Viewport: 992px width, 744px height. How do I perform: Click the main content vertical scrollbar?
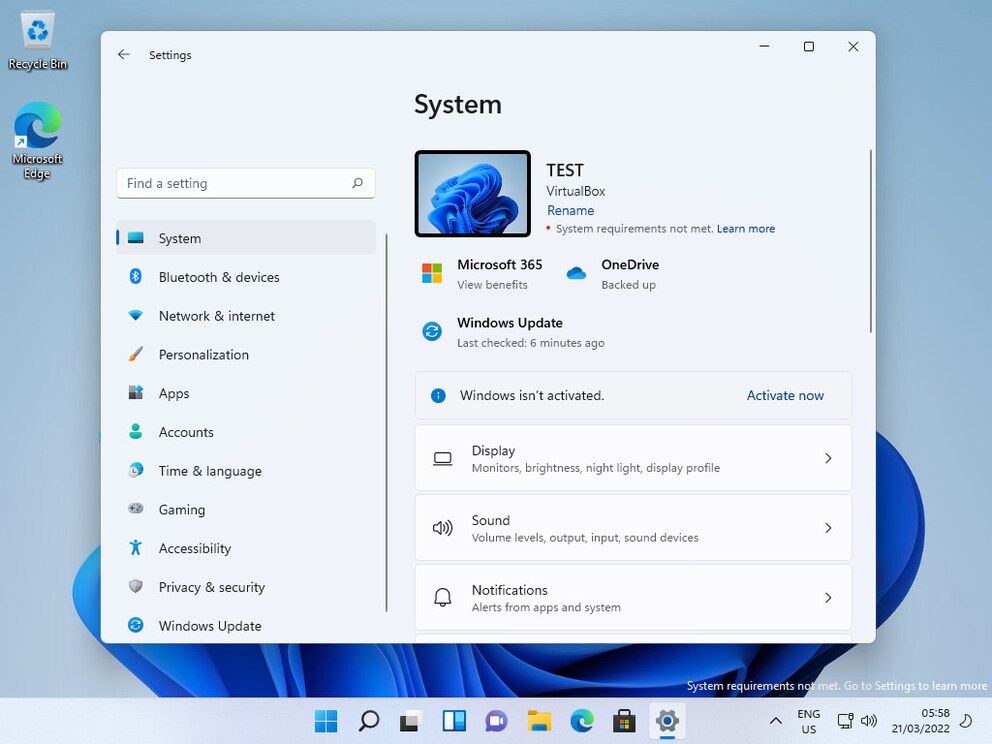tap(871, 241)
